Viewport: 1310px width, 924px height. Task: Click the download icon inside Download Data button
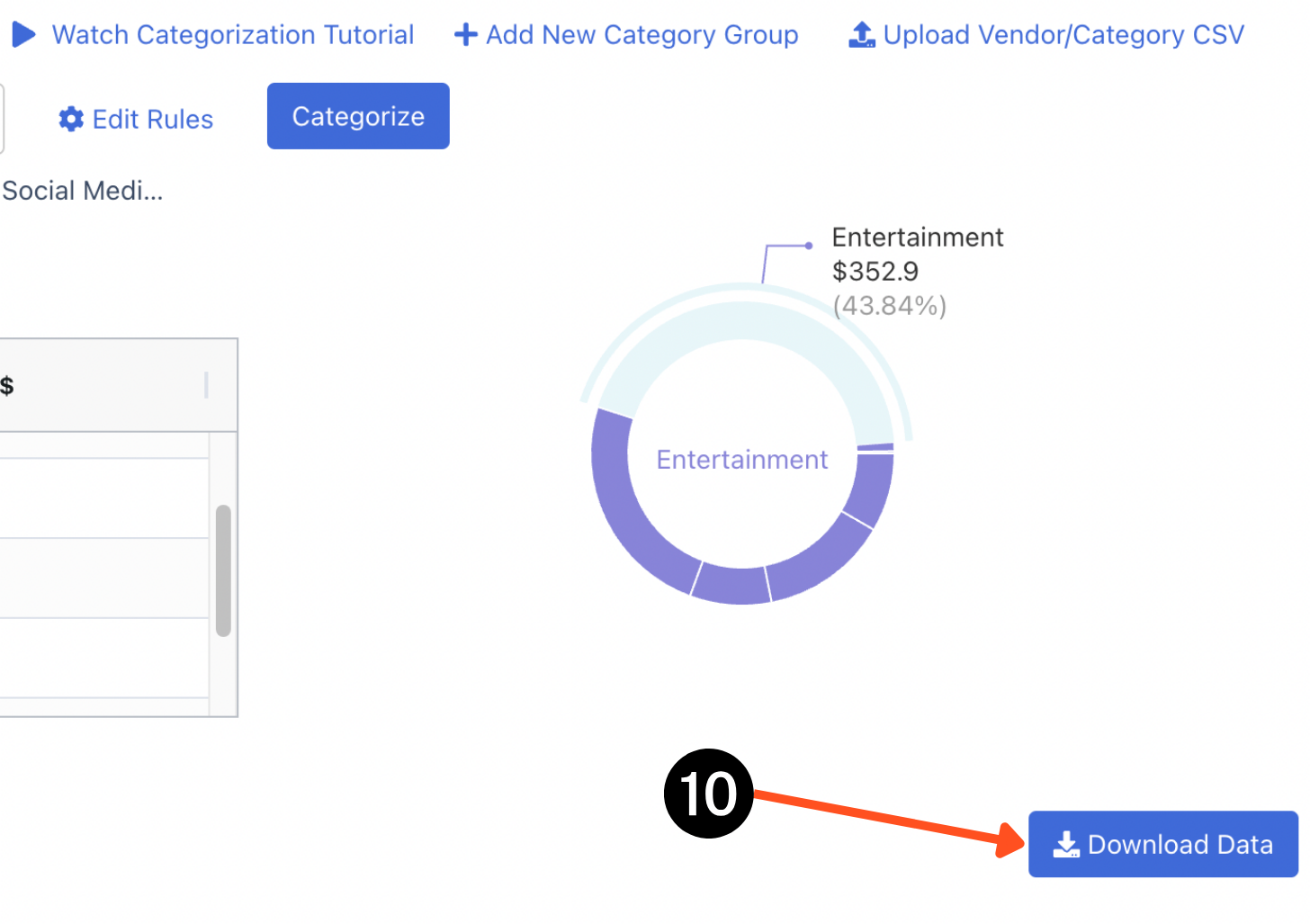click(1065, 845)
